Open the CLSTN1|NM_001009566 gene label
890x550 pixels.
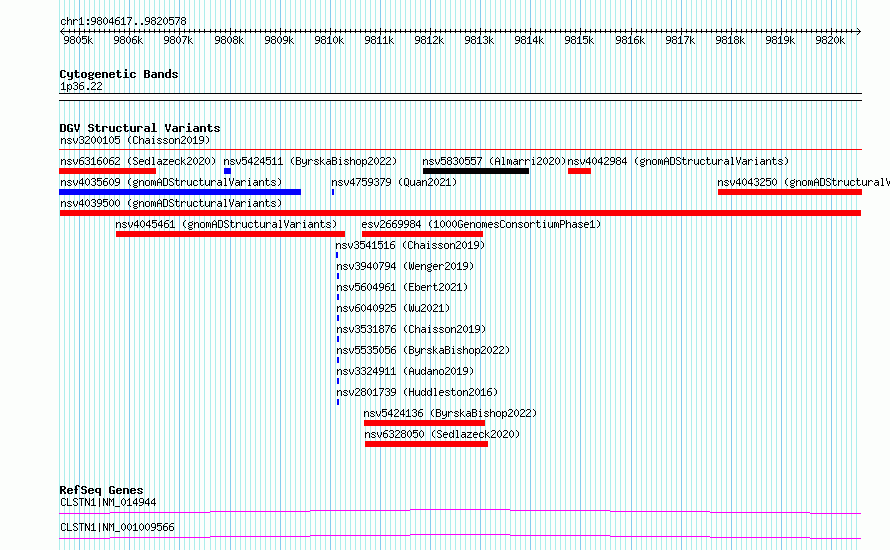tap(117, 527)
